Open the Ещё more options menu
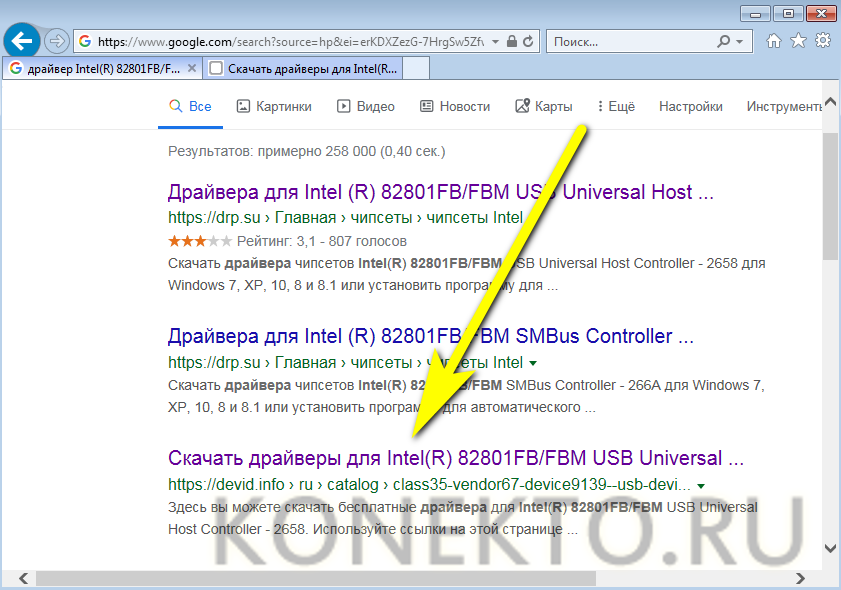Image resolution: width=841 pixels, height=590 pixels. click(615, 106)
